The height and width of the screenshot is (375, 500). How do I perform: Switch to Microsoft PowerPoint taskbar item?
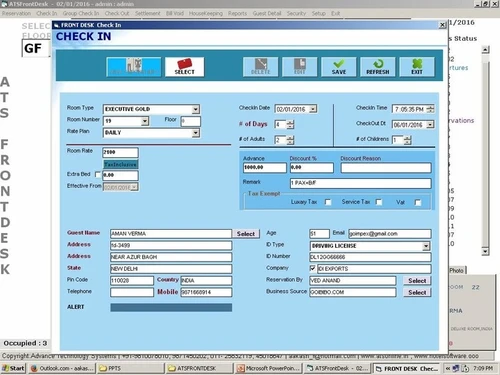coord(269,368)
